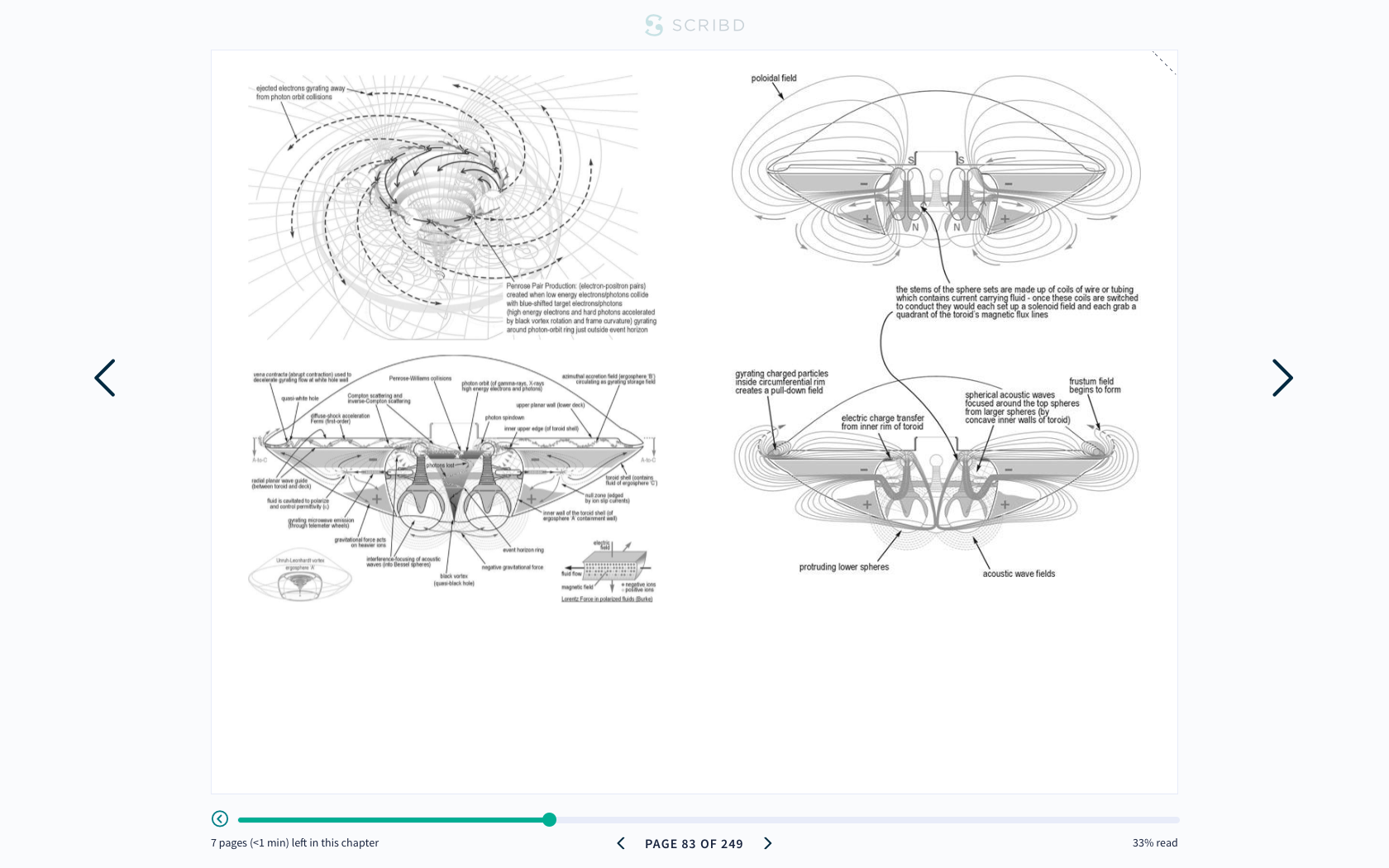Go to previous page with large left arrow
The width and height of the screenshot is (1389, 868).
(x=105, y=378)
